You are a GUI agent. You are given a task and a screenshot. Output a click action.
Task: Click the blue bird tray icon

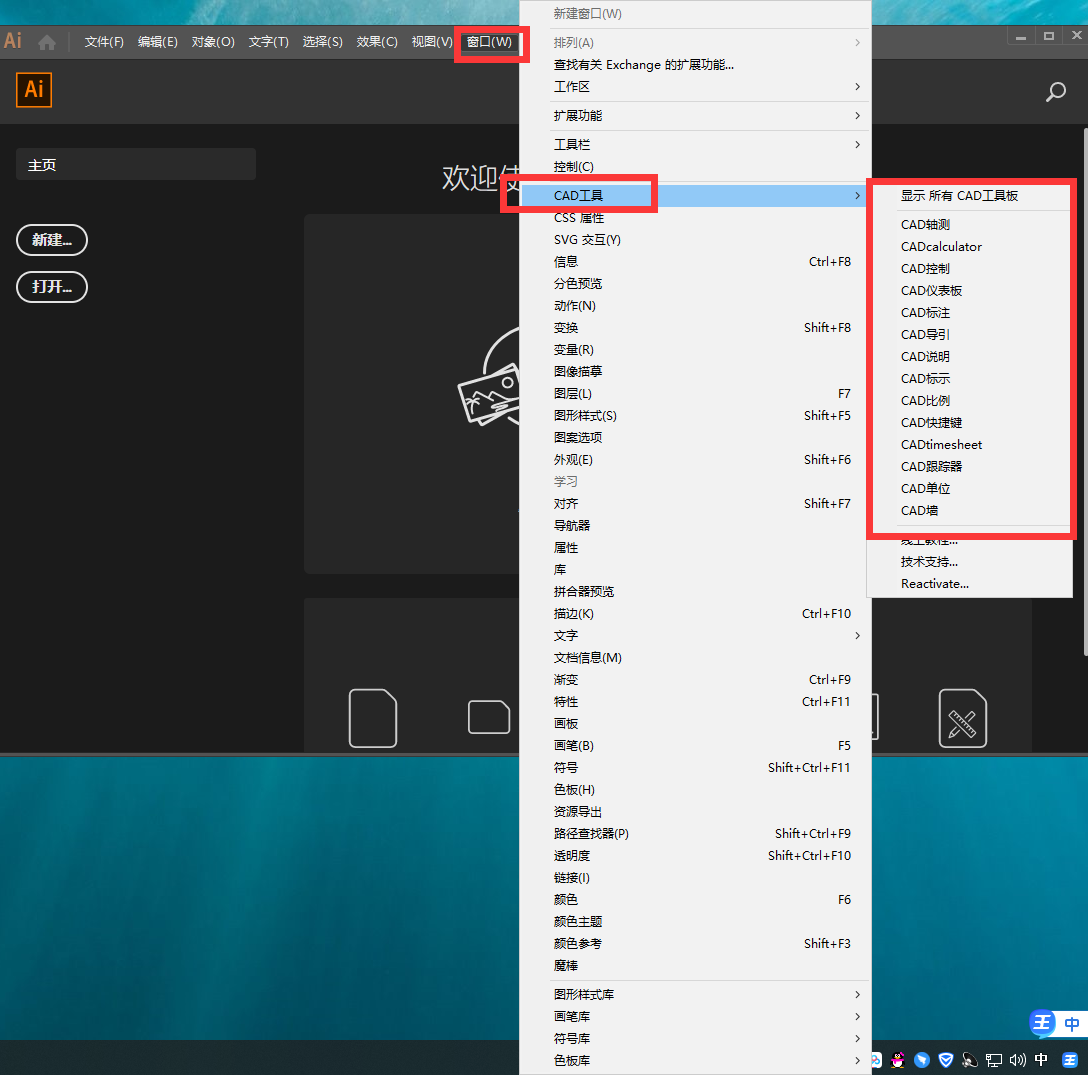point(922,1060)
